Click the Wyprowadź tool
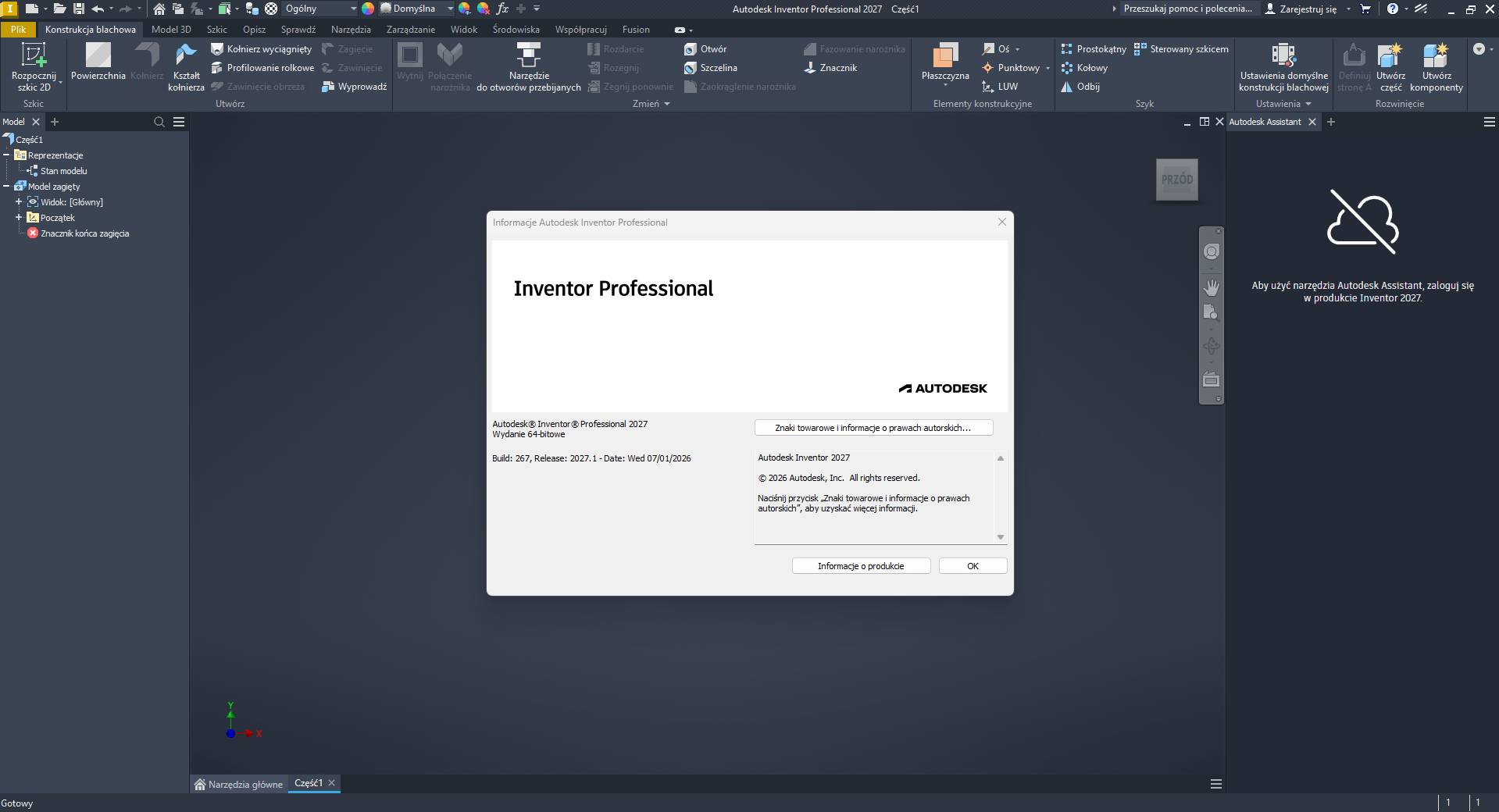The width and height of the screenshot is (1499, 812). tap(354, 87)
